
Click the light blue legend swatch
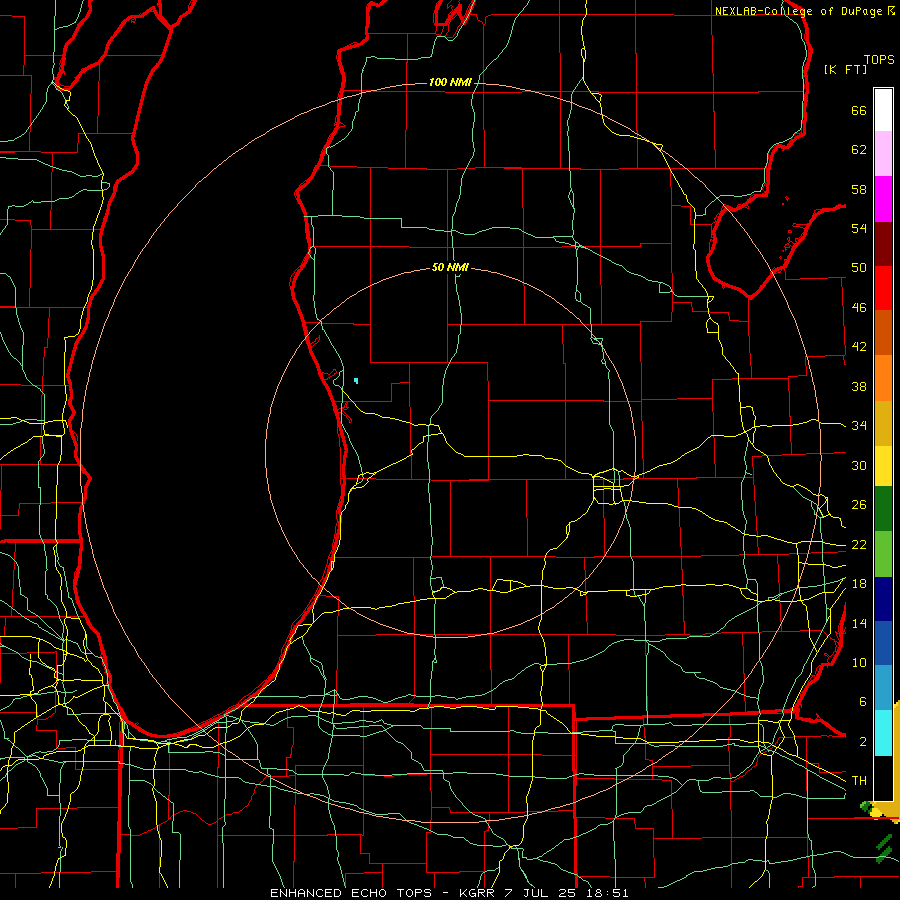[x=883, y=688]
